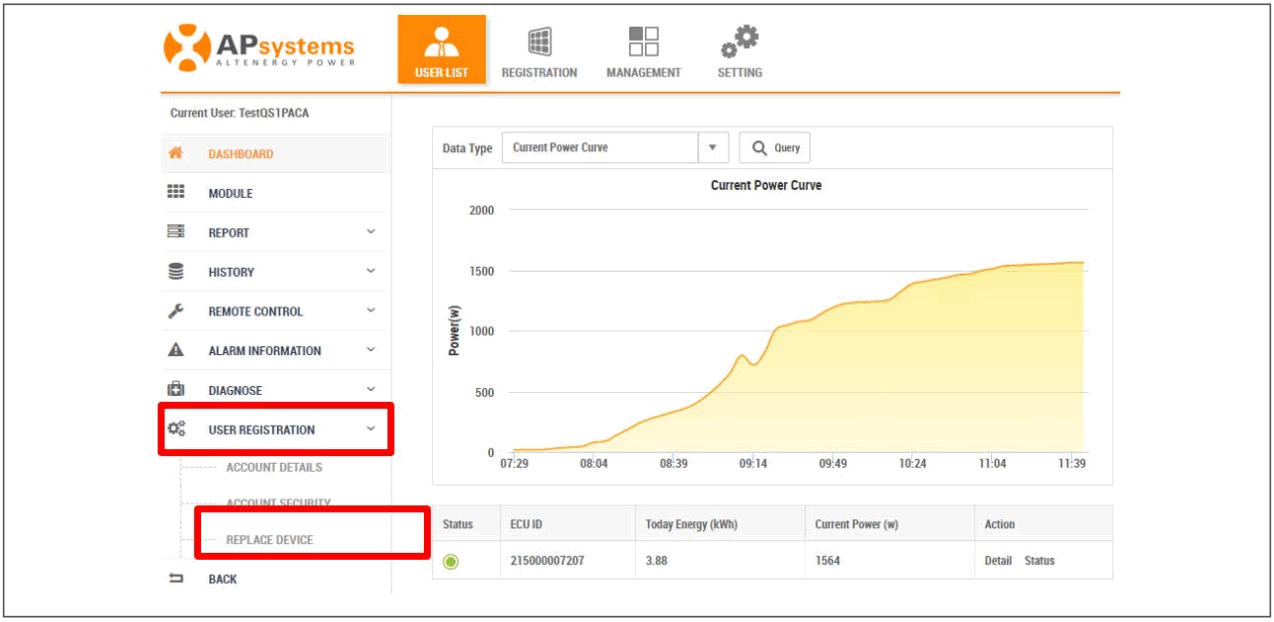Select the History menu label
This screenshot has width=1274, height=622.
click(x=231, y=272)
